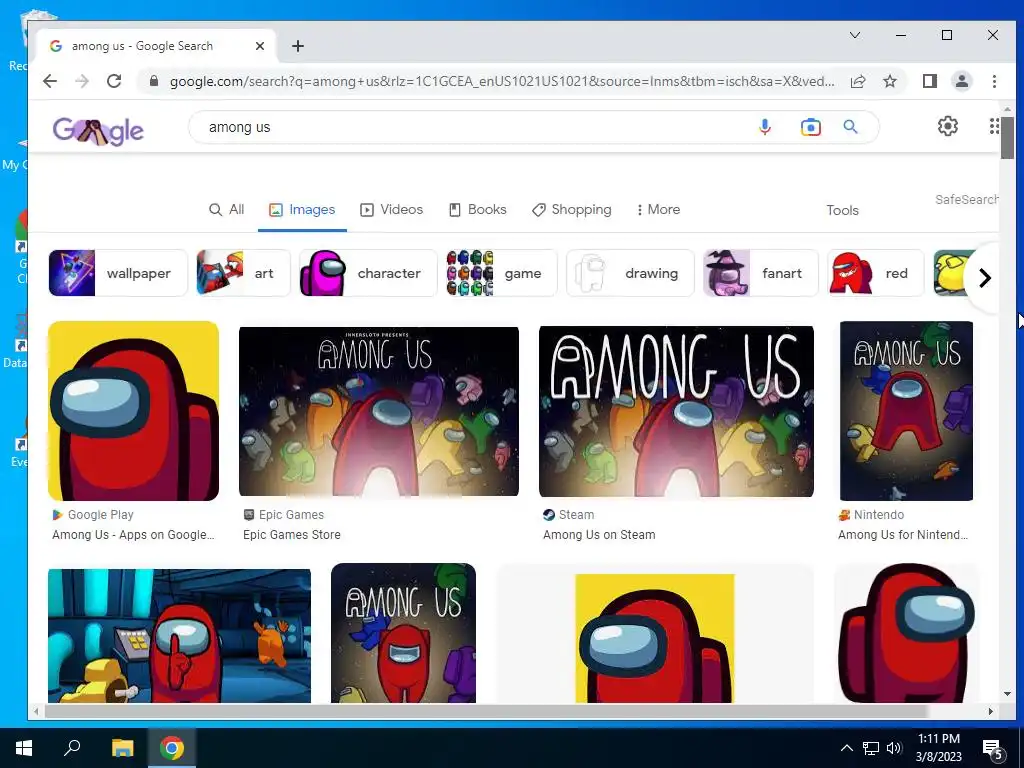The image size is (1024, 768).
Task: Click the vertical scrollbar thumb
Action: 1007,138
